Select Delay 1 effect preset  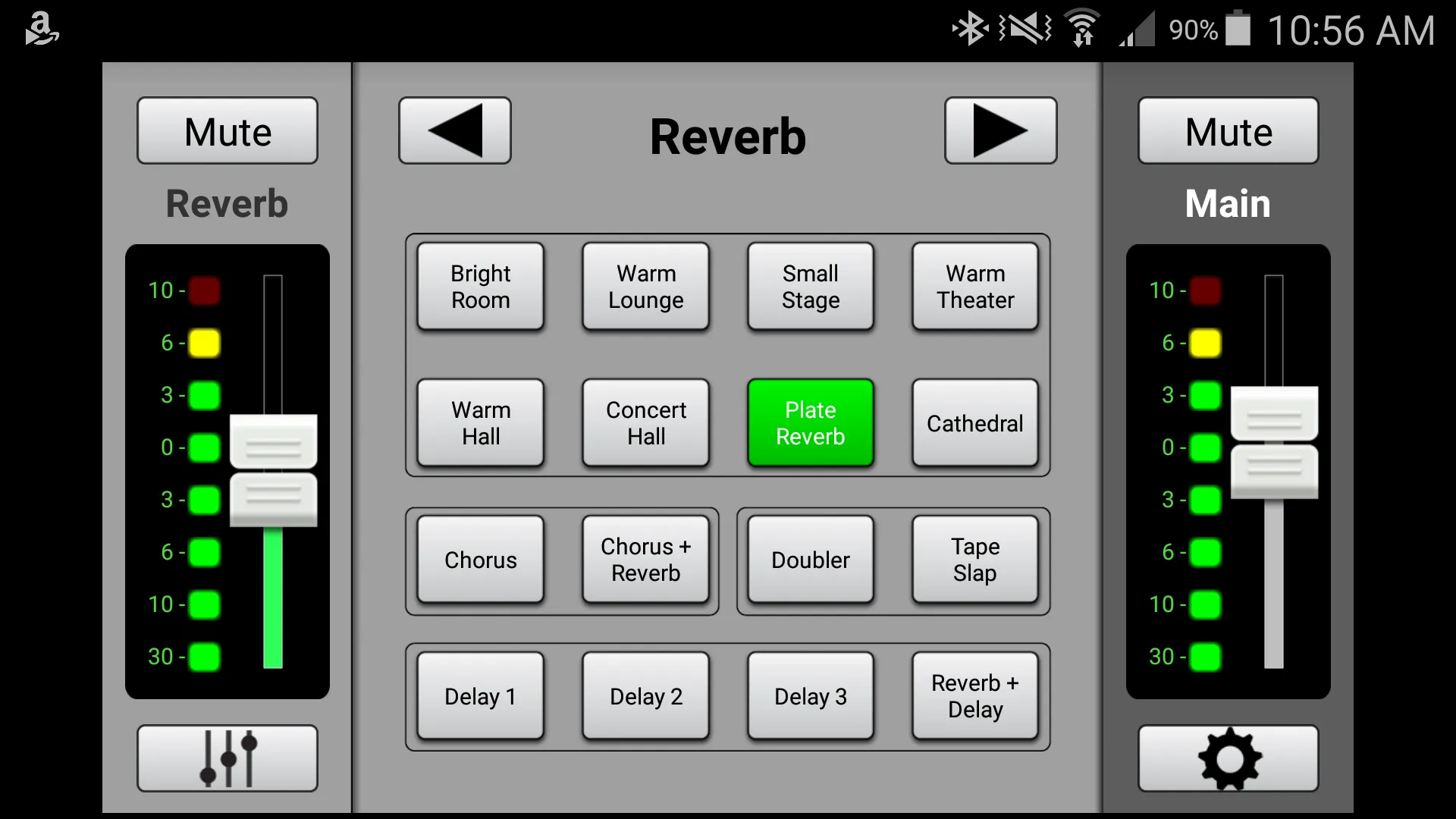(x=480, y=695)
